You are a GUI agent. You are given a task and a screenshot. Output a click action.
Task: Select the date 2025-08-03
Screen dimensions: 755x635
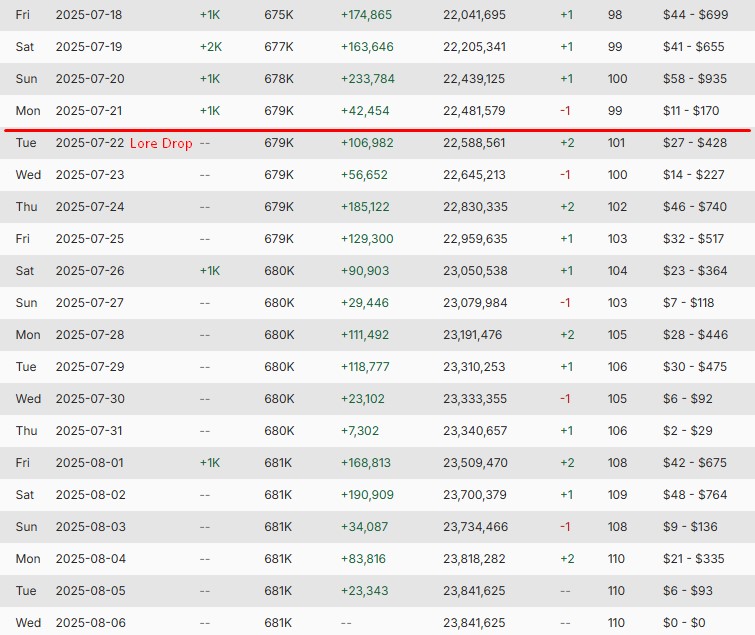coord(91,527)
